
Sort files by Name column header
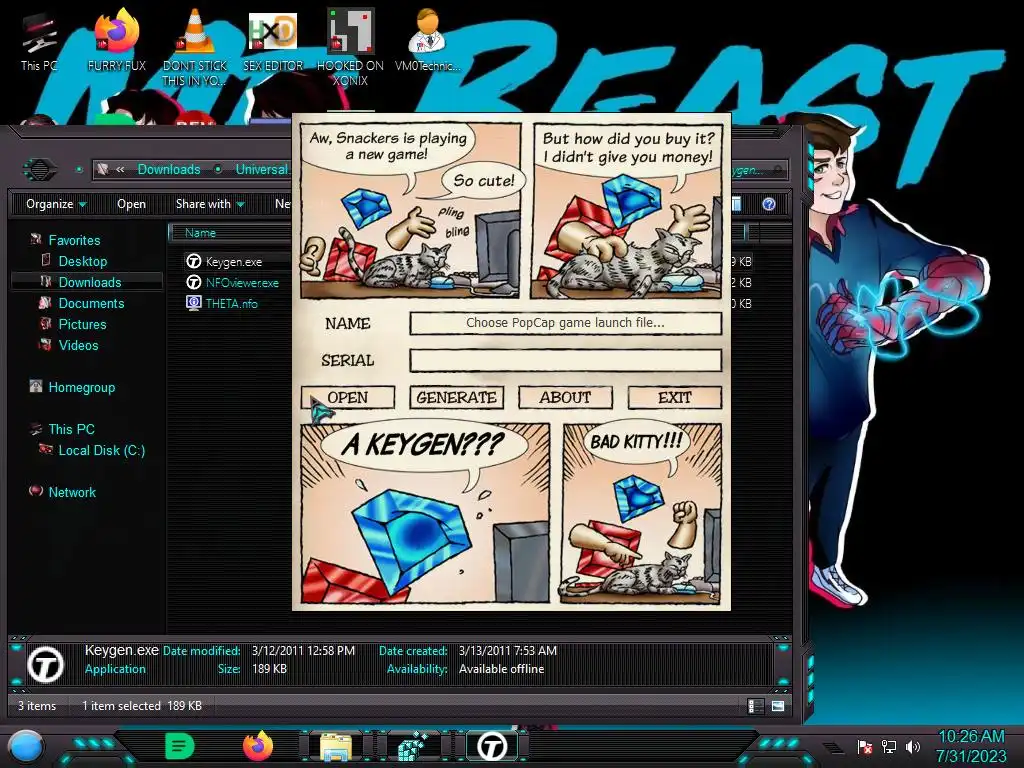point(200,232)
